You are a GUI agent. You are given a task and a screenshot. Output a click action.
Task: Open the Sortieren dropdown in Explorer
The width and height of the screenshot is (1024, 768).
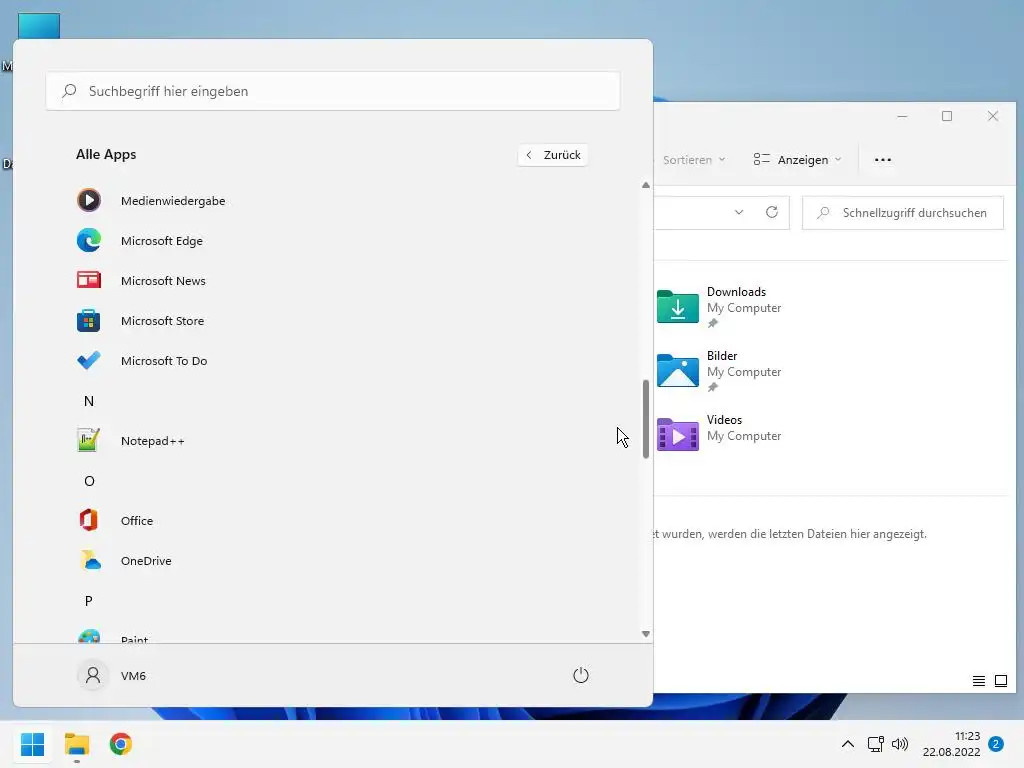pyautogui.click(x=692, y=160)
